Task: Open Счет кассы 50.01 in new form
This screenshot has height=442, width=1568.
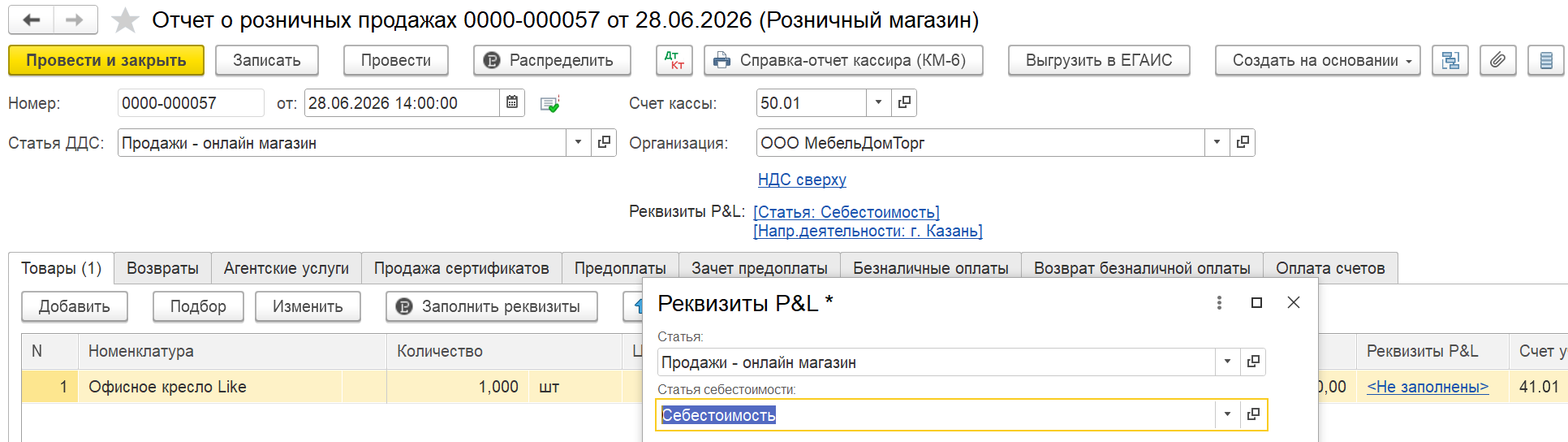Action: (x=904, y=103)
